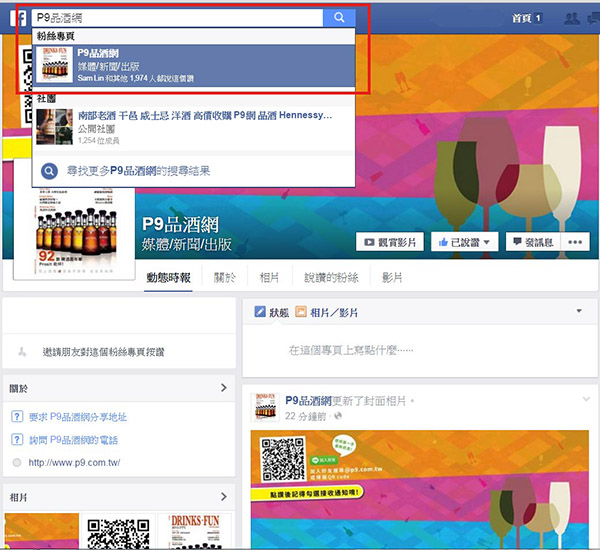Select P9品酒網 fan page search result
Image resolution: width=600 pixels, height=550 pixels.
[194, 65]
